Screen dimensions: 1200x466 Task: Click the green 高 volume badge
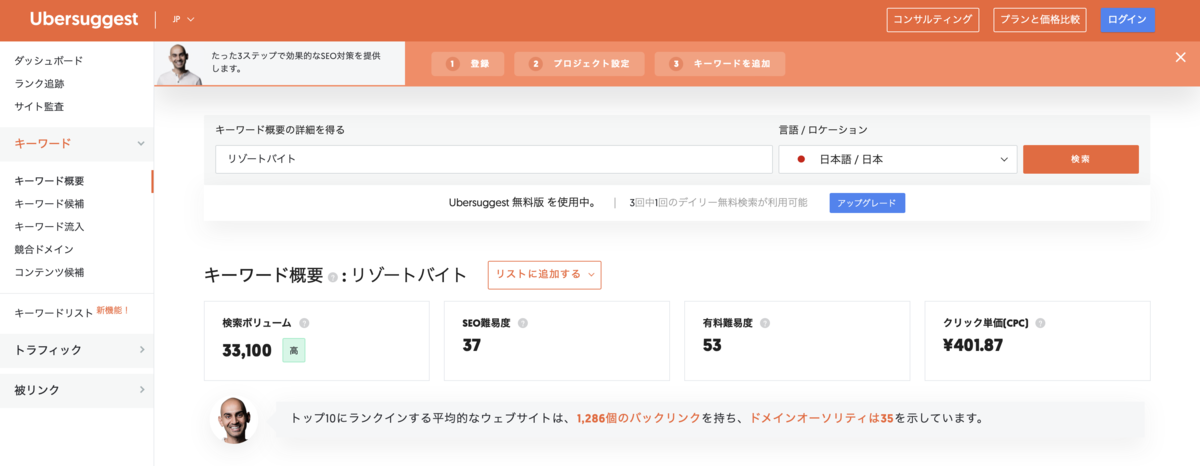294,350
